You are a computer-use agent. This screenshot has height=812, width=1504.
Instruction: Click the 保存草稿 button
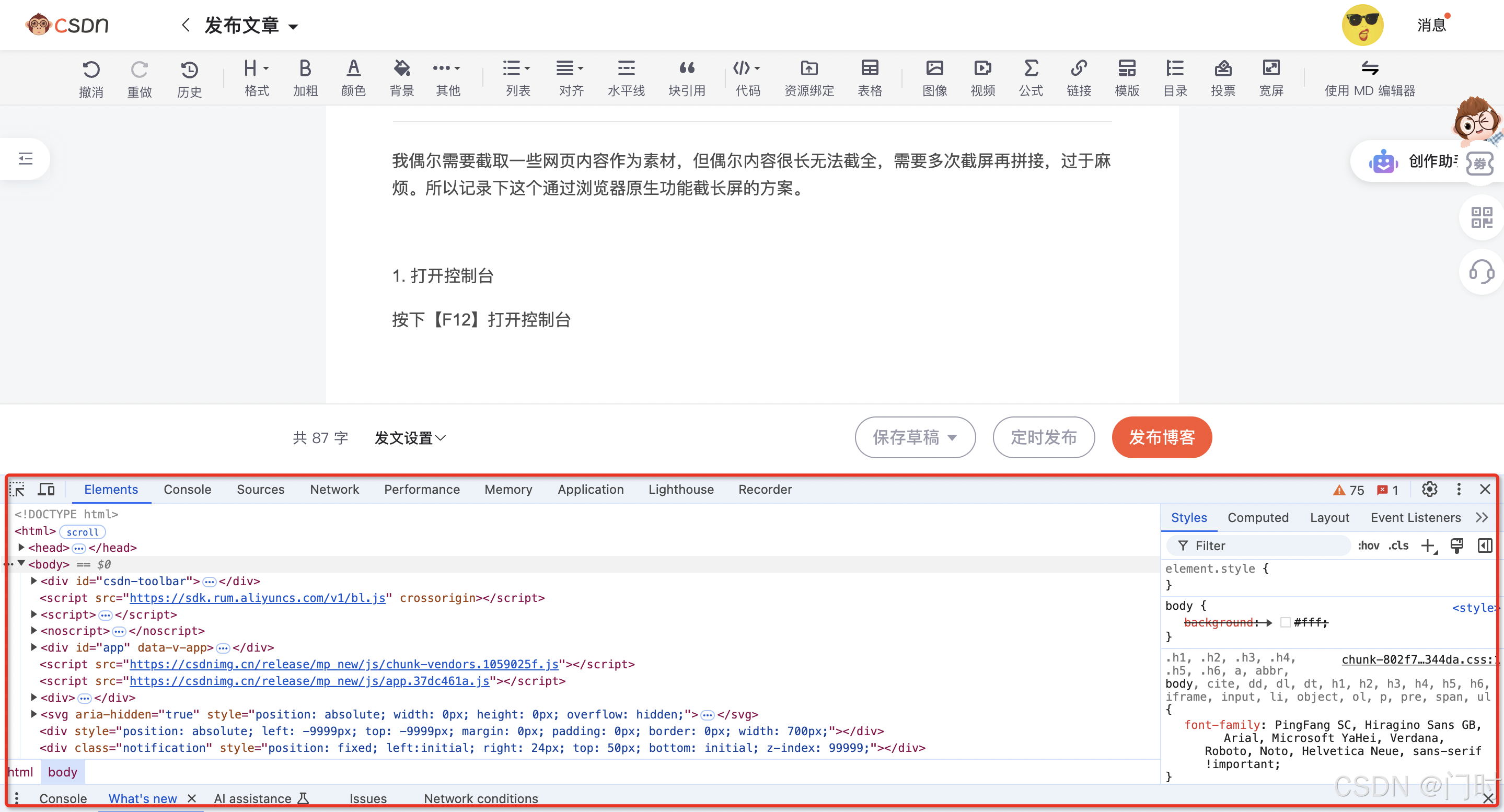click(915, 437)
